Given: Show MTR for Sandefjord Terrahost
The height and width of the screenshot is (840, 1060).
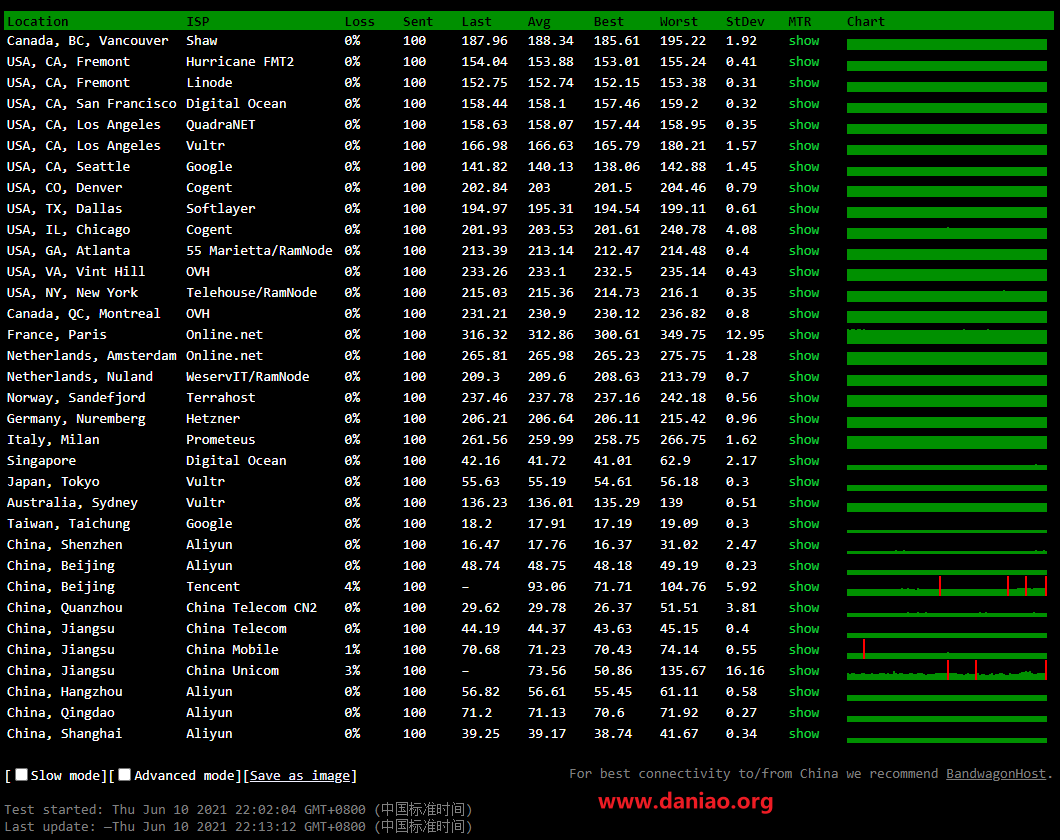Looking at the screenshot, I should pyautogui.click(x=804, y=397).
